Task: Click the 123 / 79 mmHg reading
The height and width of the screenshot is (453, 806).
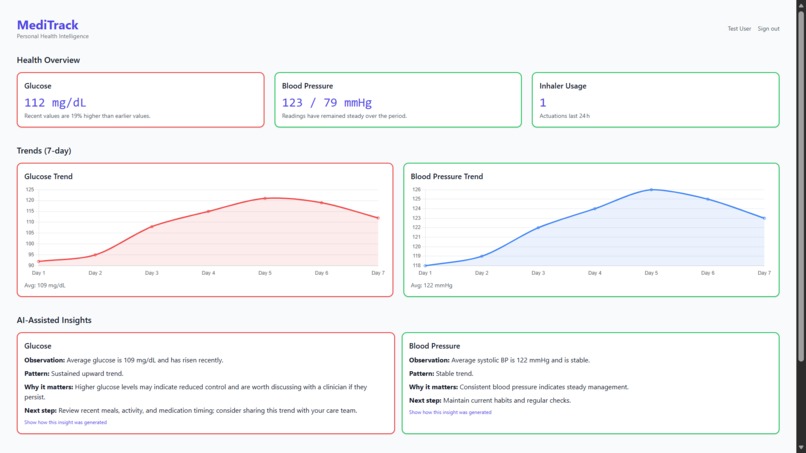Action: (326, 103)
